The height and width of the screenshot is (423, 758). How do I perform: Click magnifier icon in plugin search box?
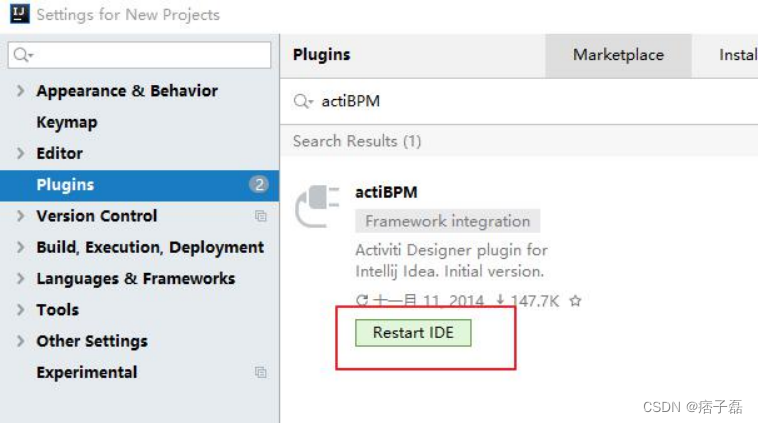click(x=301, y=102)
